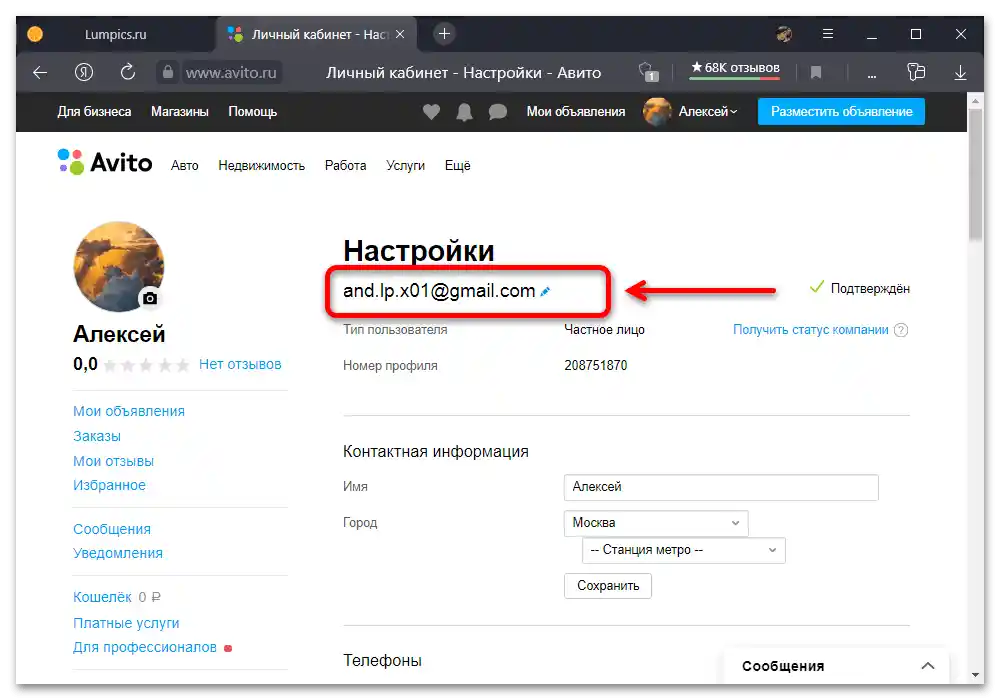Open the Станция метро dropdown
Image resolution: width=1000 pixels, height=700 pixels.
[684, 551]
